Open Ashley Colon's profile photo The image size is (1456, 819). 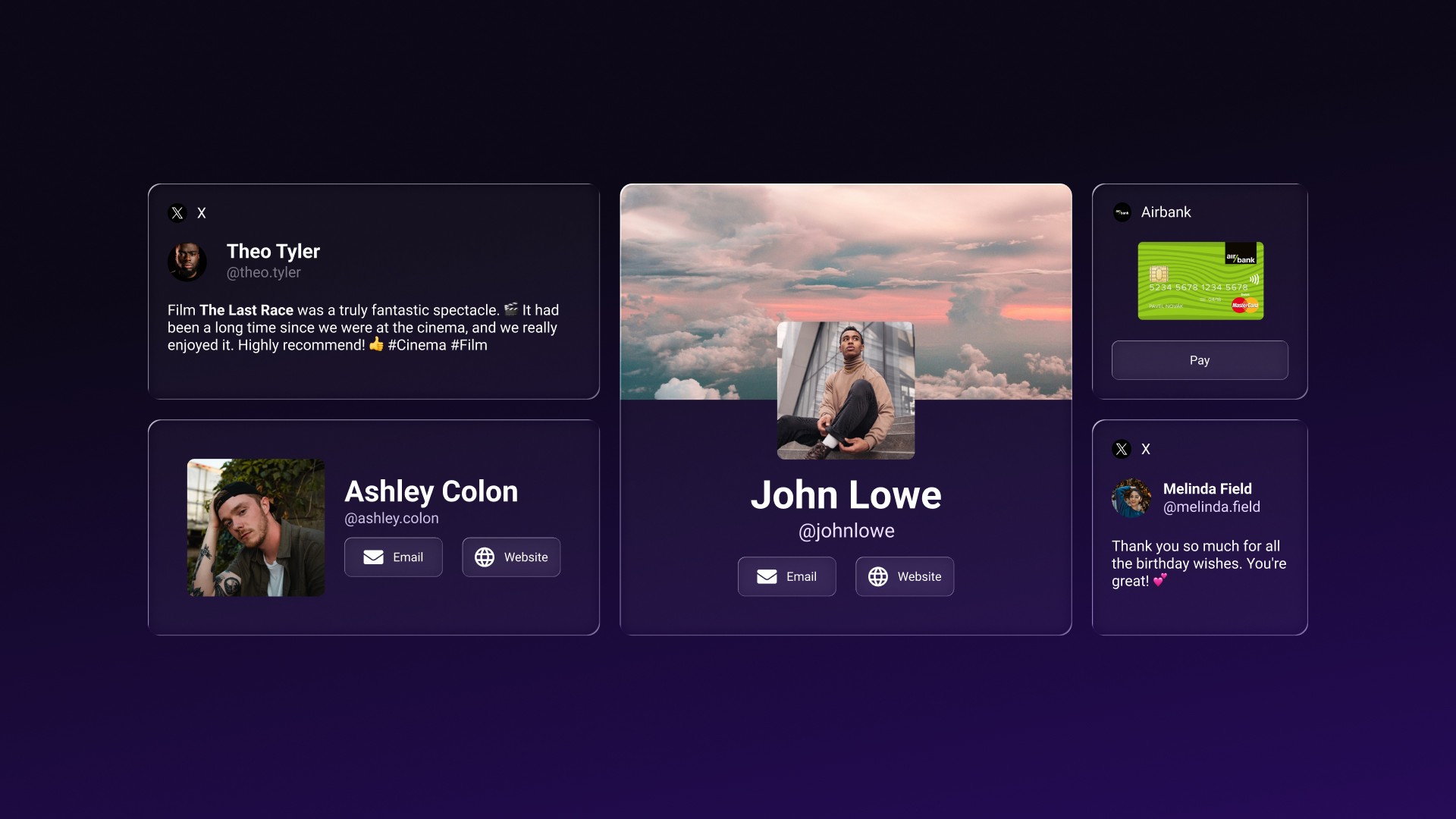pos(256,528)
